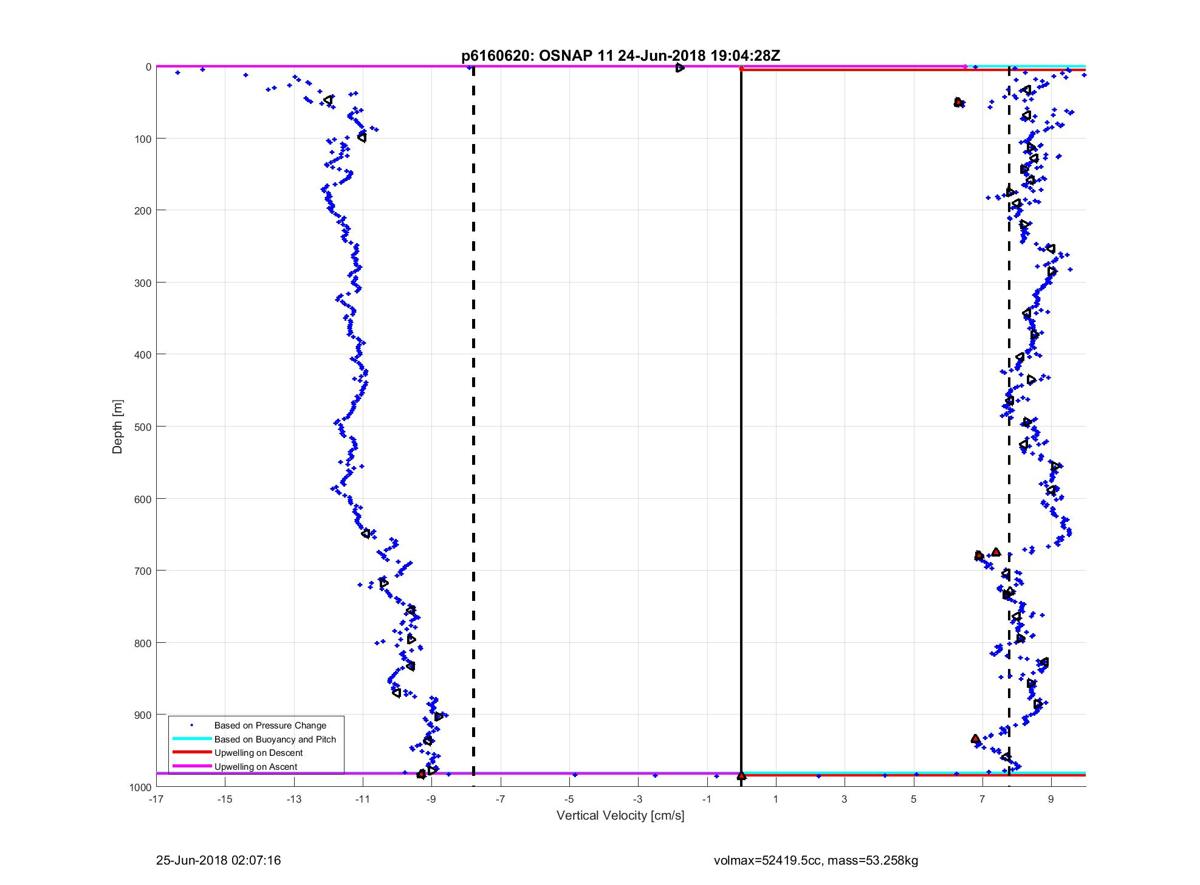Click the x-axis tick label '-3'

point(638,800)
